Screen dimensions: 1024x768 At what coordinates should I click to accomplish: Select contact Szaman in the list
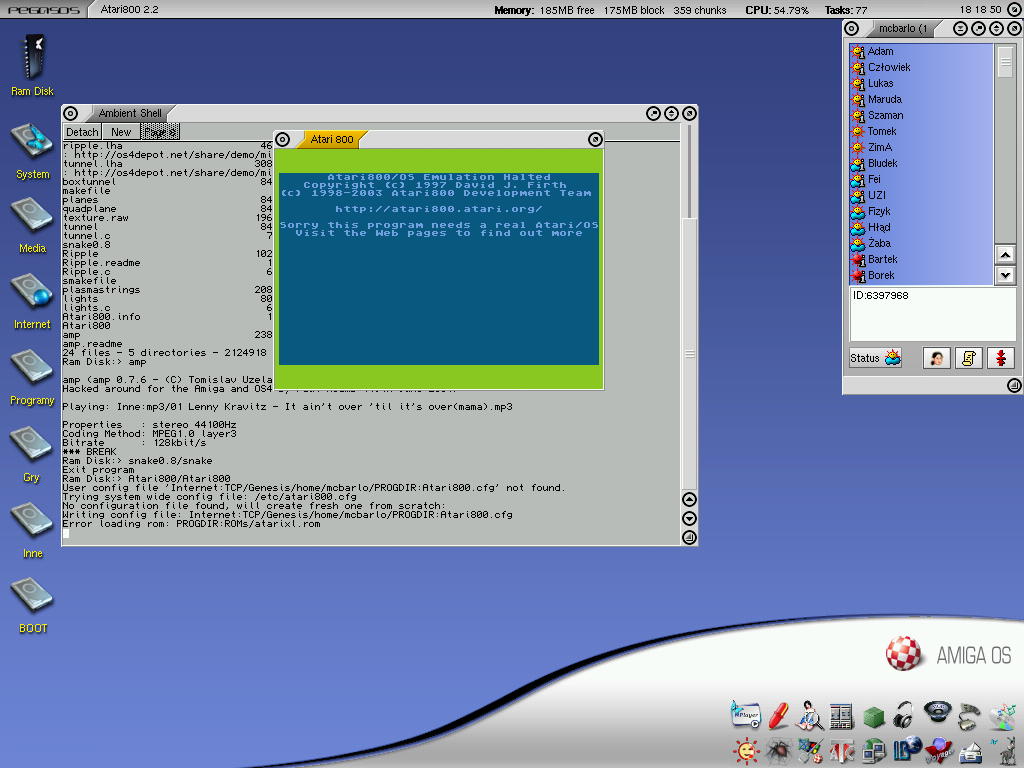pos(921,116)
